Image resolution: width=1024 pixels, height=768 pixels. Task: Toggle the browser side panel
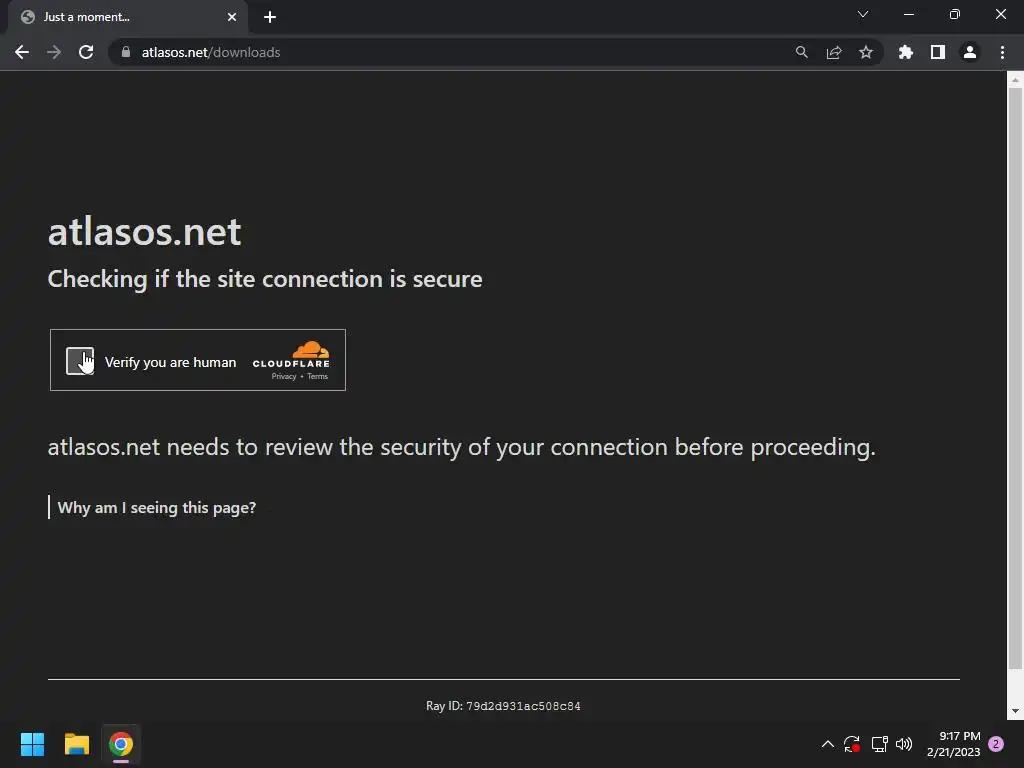(938, 52)
